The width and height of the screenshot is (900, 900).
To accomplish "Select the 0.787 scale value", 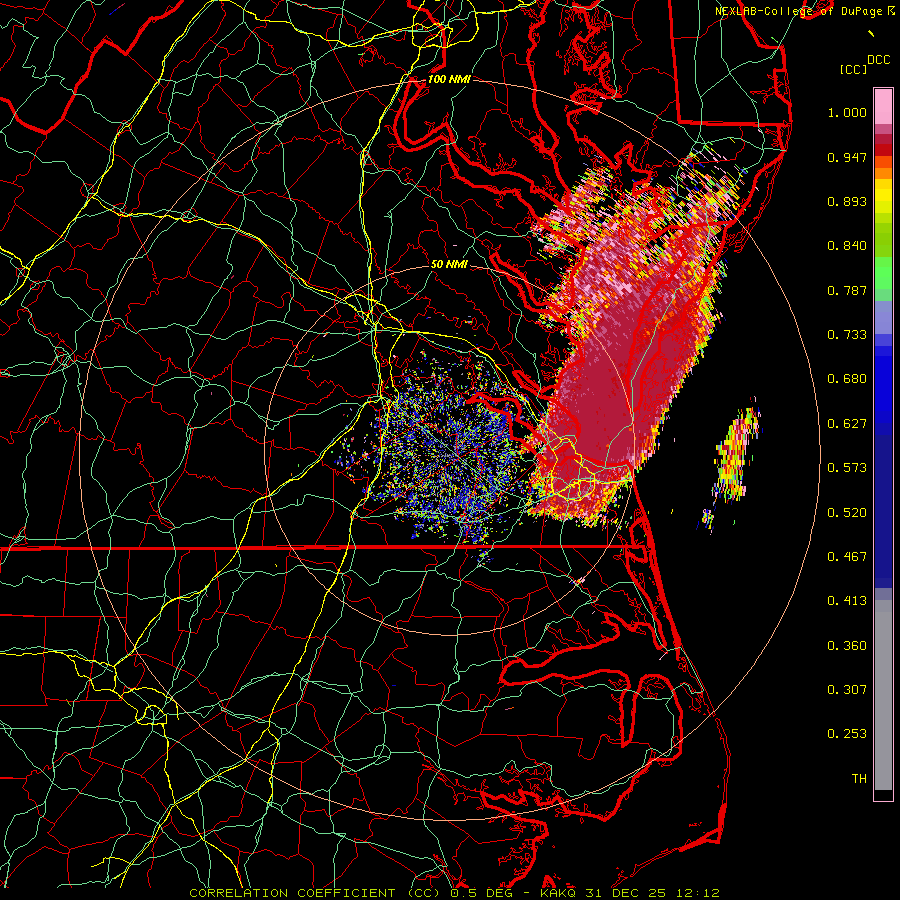I will pyautogui.click(x=847, y=290).
